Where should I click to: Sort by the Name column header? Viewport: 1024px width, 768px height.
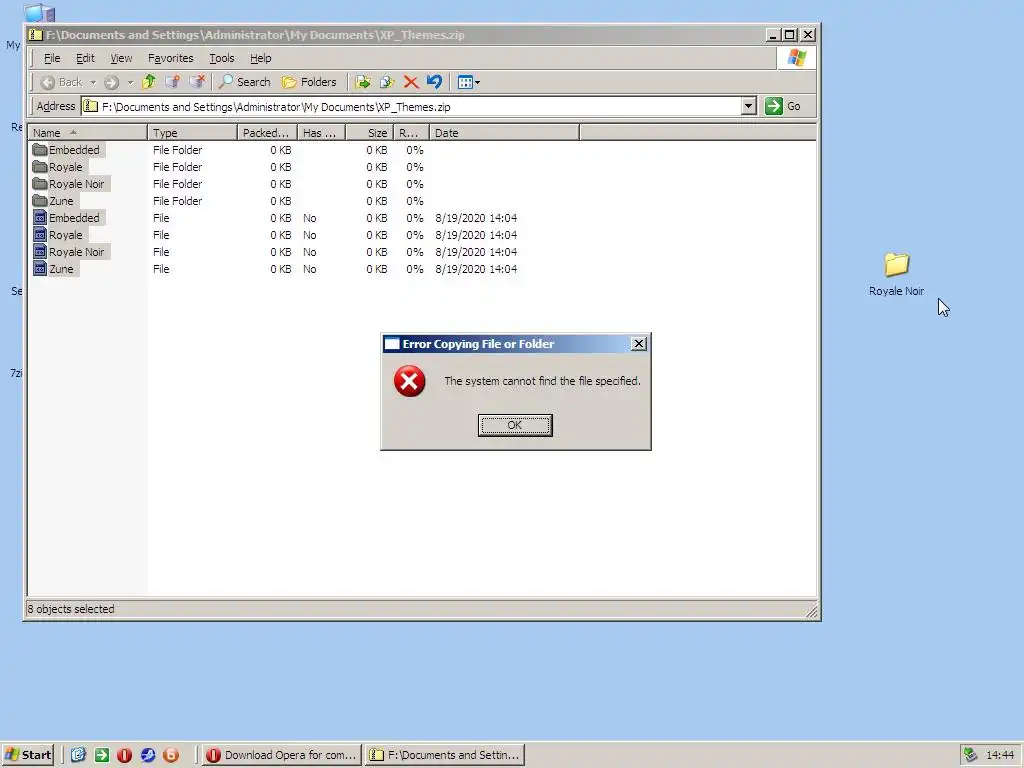pos(88,133)
